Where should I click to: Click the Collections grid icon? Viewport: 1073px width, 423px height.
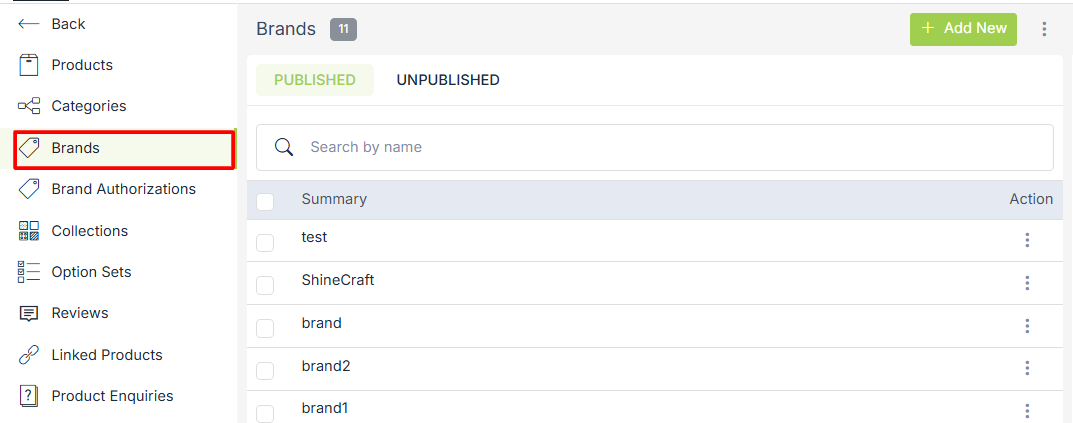pyautogui.click(x=29, y=231)
